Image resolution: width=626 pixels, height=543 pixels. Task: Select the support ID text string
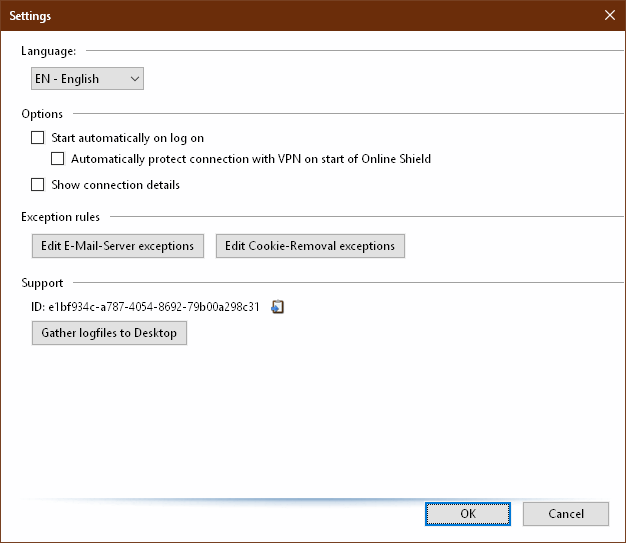coord(145,307)
